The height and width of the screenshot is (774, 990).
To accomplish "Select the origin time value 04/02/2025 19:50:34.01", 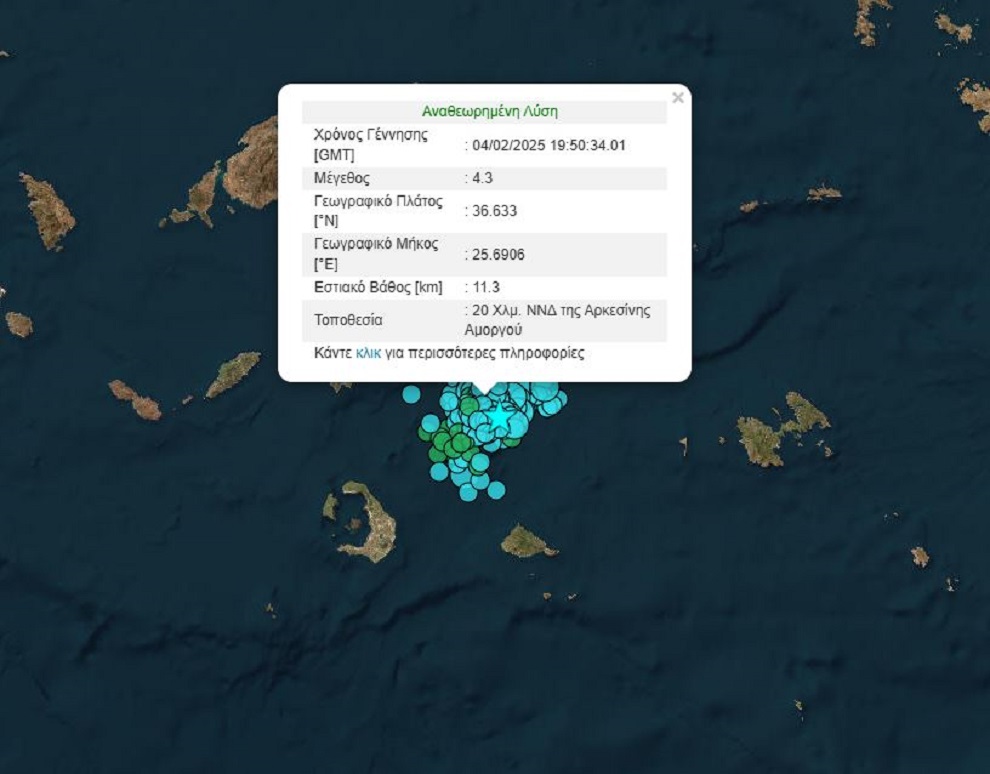I will tap(548, 145).
